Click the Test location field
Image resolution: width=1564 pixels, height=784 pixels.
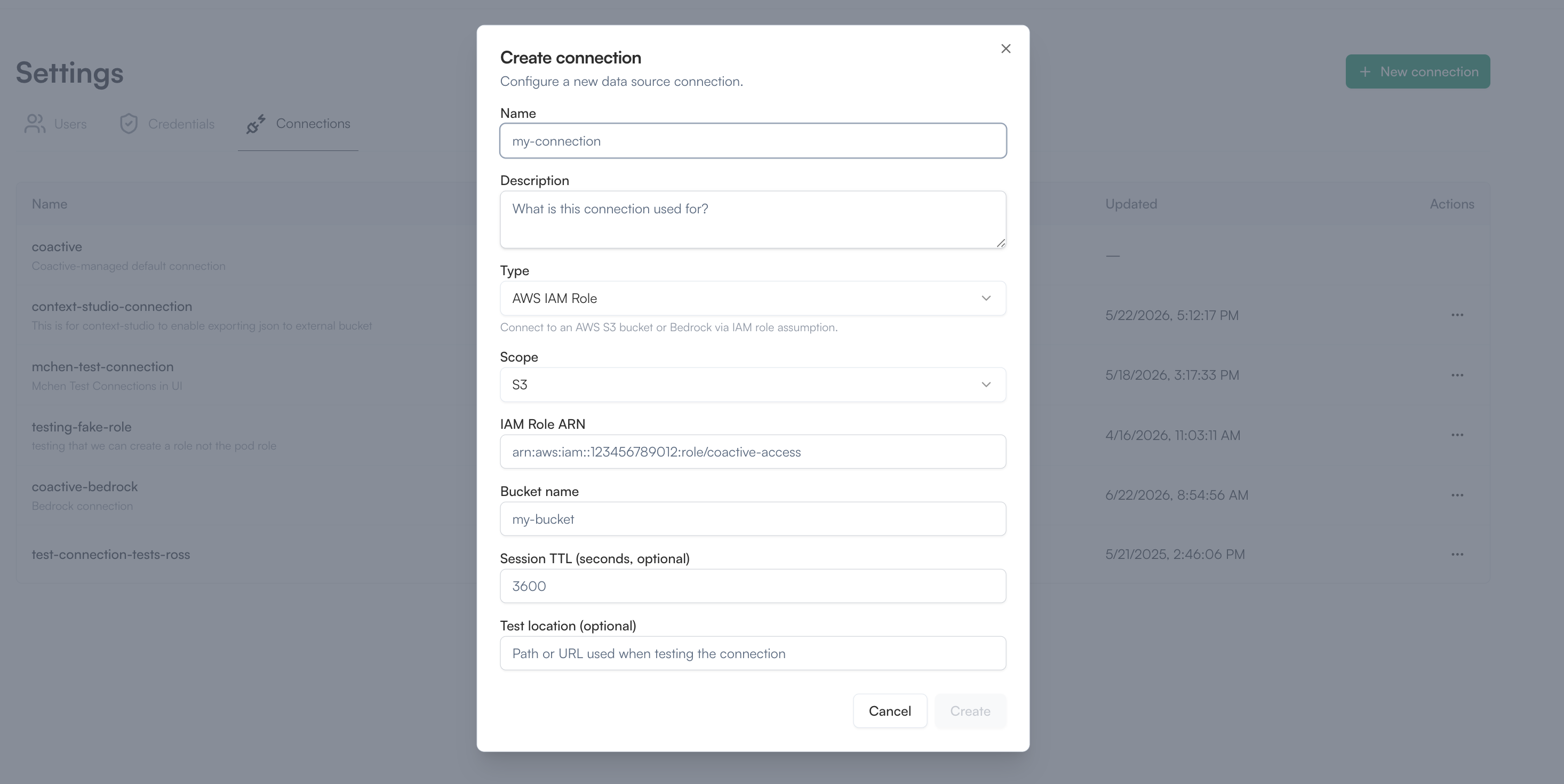753,653
